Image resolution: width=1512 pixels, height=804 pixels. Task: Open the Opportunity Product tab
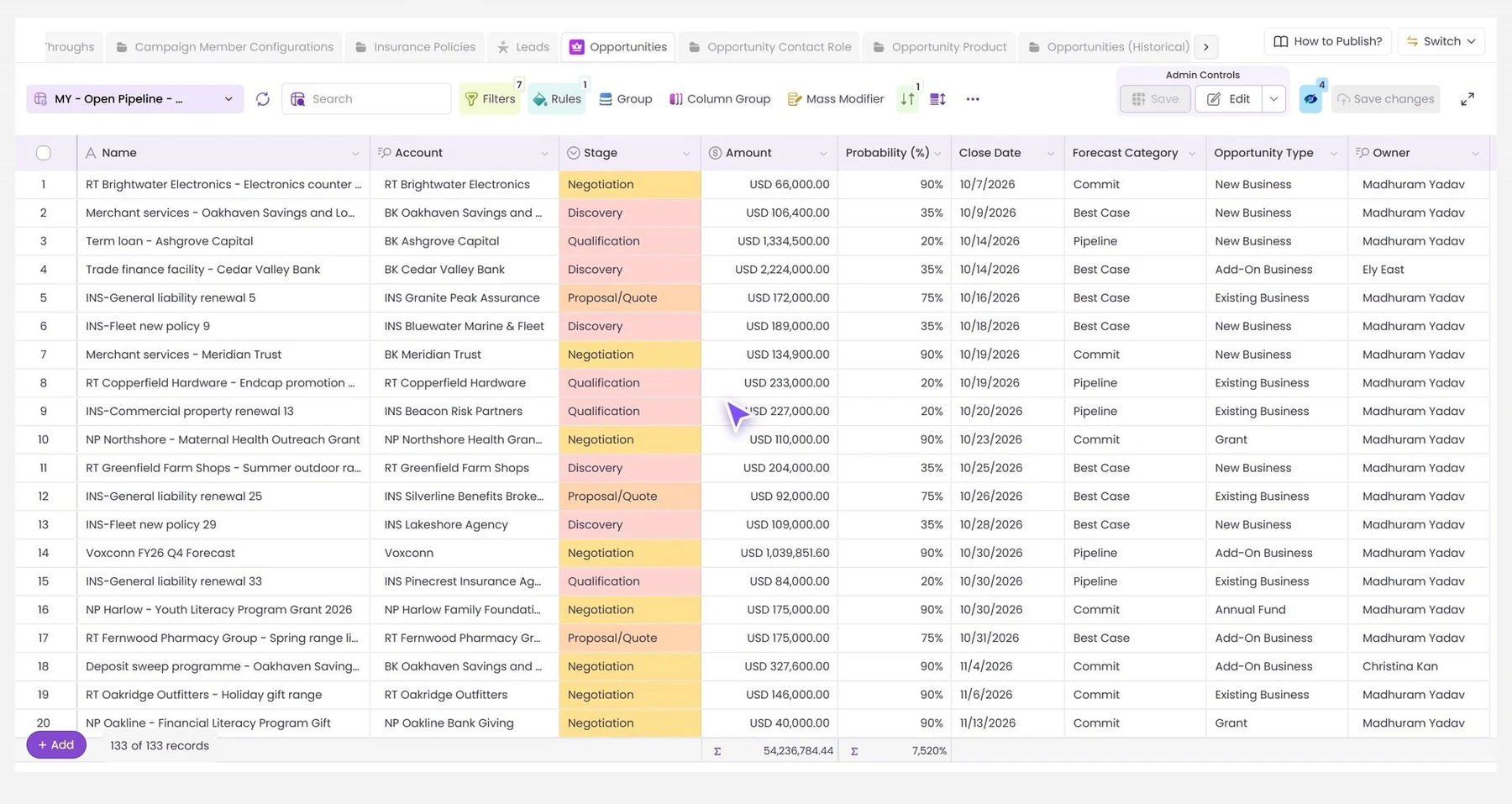point(940,47)
